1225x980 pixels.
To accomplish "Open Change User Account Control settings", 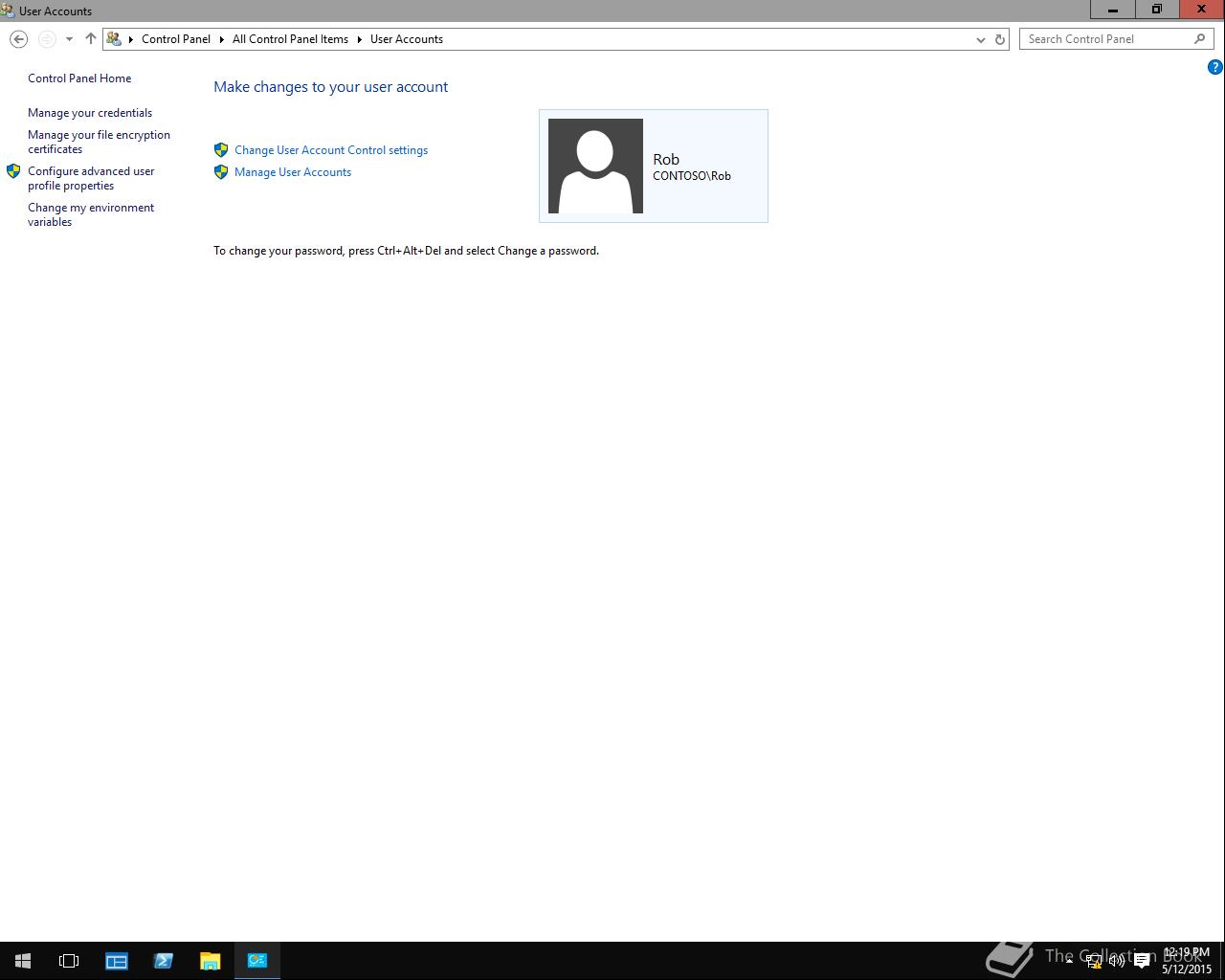I will (331, 150).
